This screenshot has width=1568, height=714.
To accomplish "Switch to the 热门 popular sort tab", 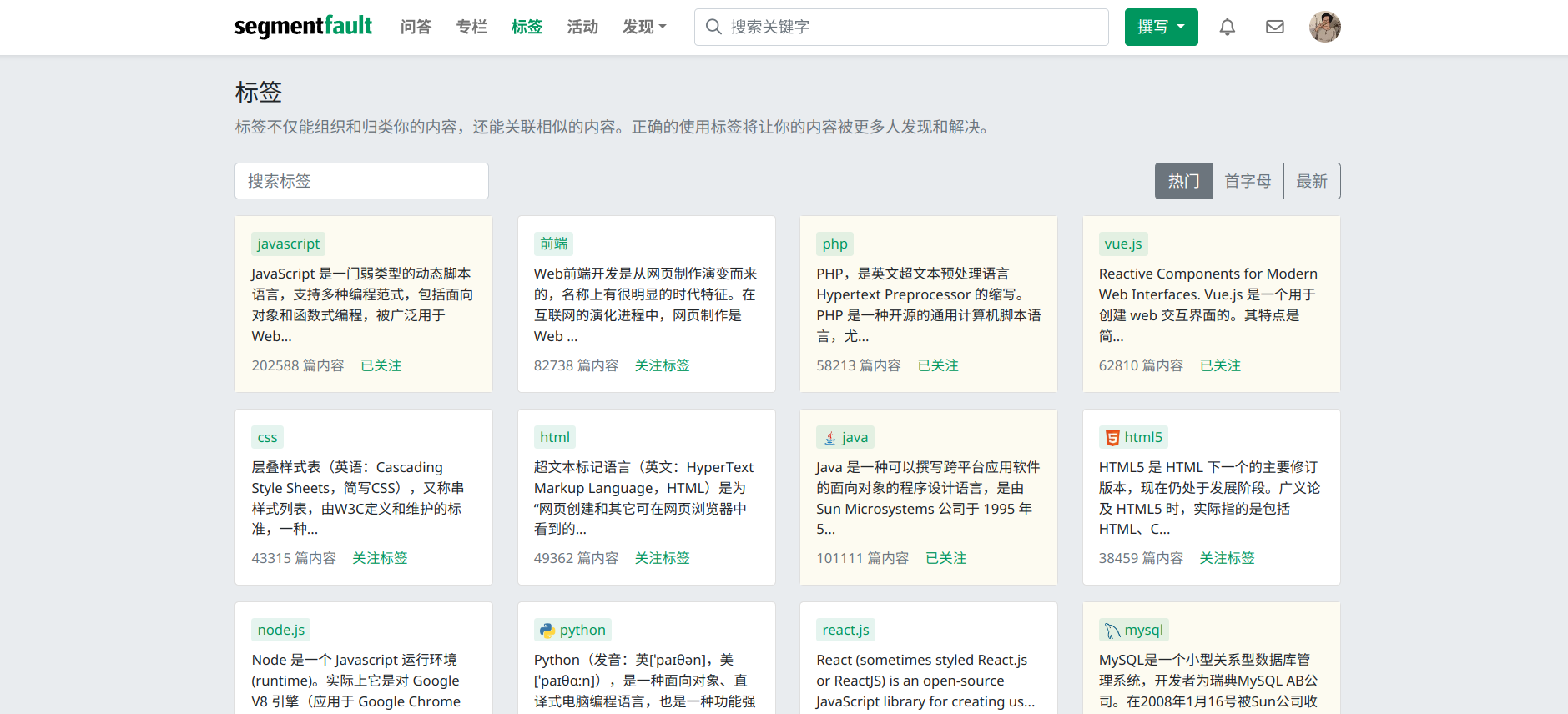I will click(x=1183, y=181).
